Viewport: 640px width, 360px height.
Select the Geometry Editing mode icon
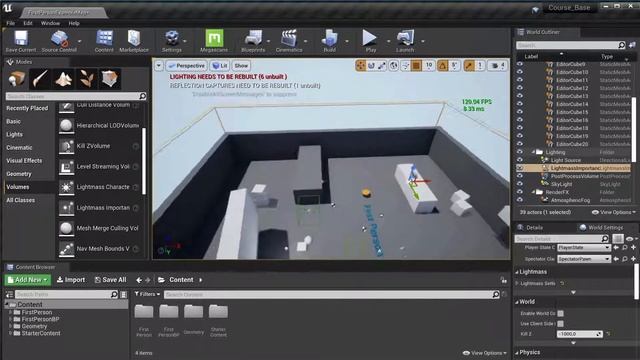click(110, 78)
